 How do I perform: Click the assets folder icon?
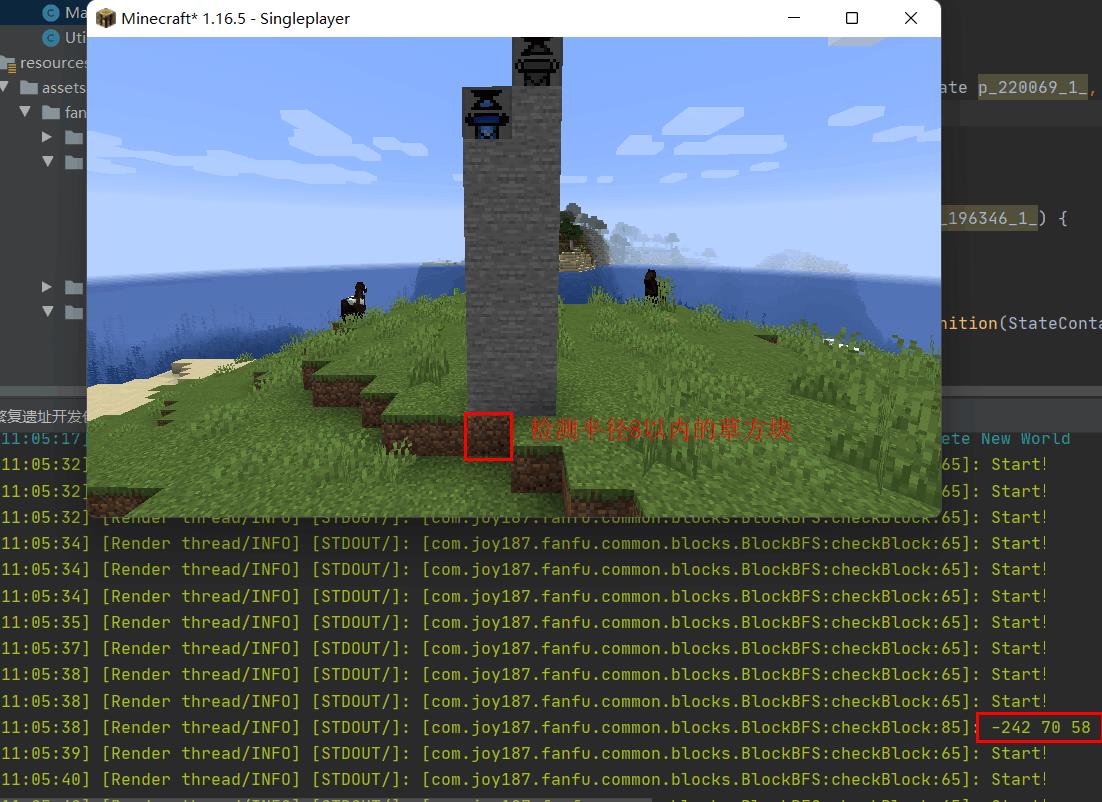click(x=29, y=88)
